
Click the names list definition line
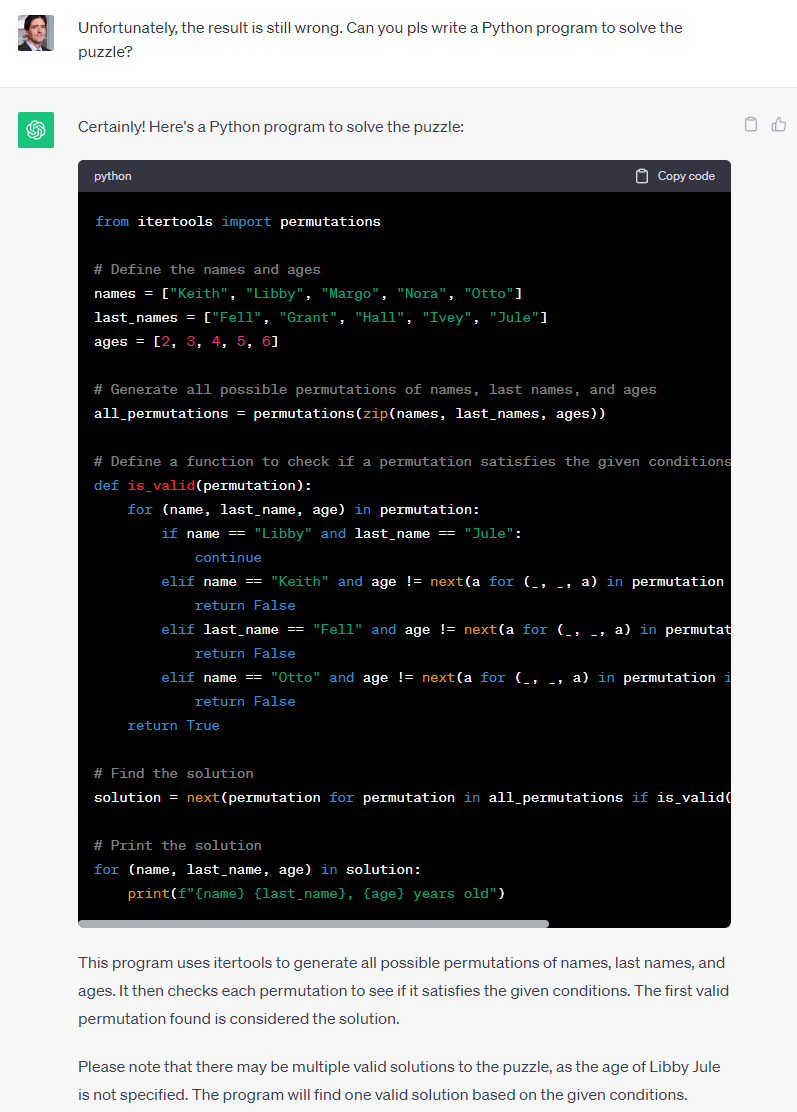308,294
